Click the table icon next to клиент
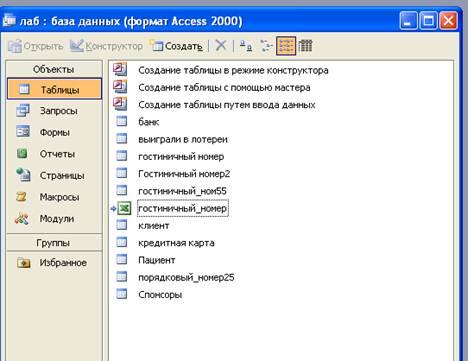 [x=122, y=225]
